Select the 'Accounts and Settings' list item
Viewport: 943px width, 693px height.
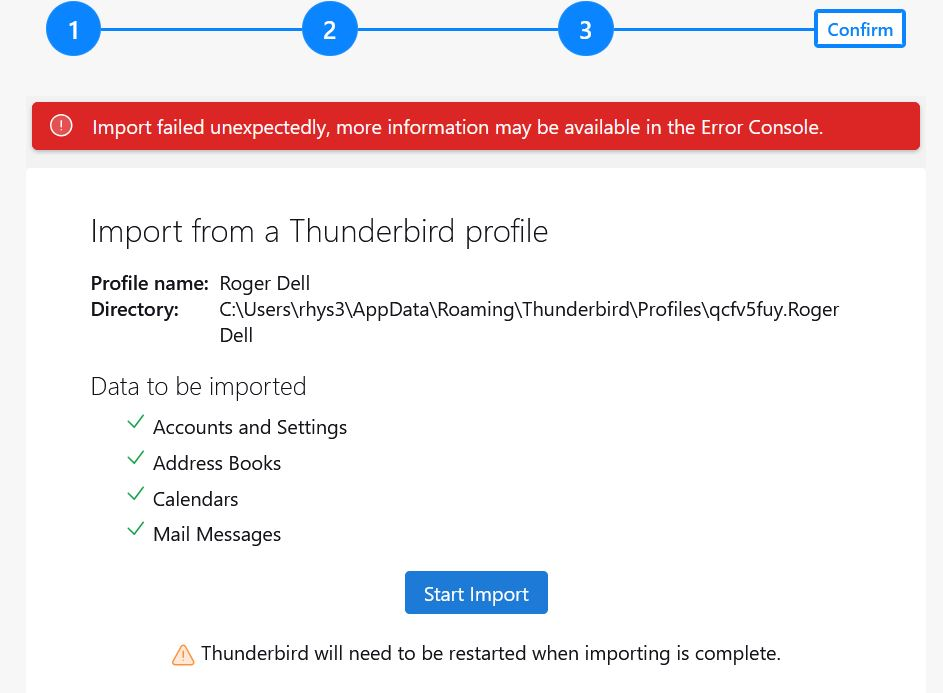[x=250, y=427]
